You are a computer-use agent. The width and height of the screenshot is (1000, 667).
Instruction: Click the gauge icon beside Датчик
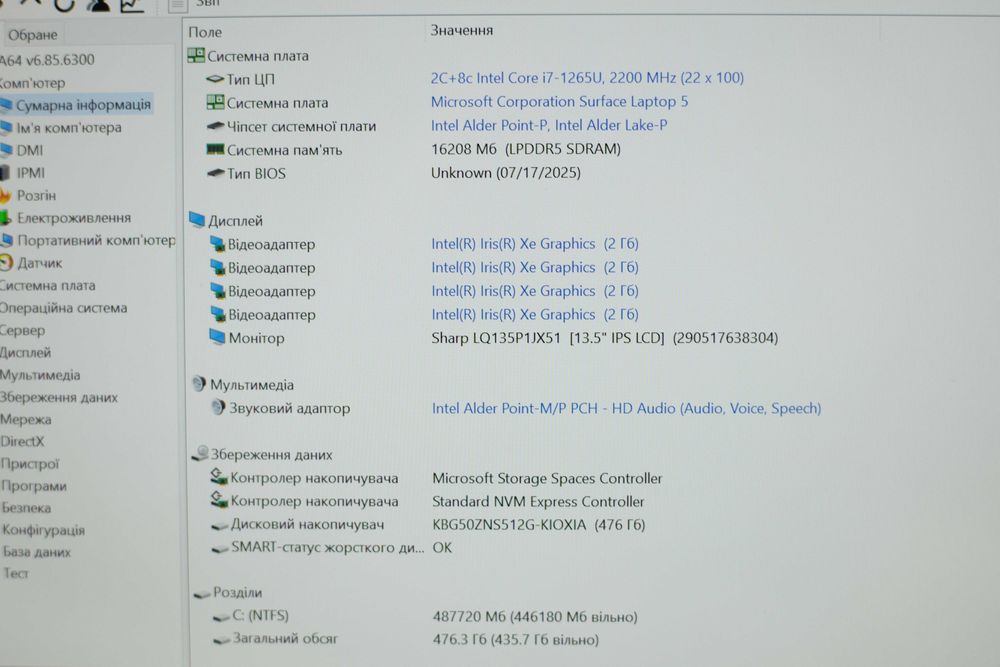click(6, 263)
